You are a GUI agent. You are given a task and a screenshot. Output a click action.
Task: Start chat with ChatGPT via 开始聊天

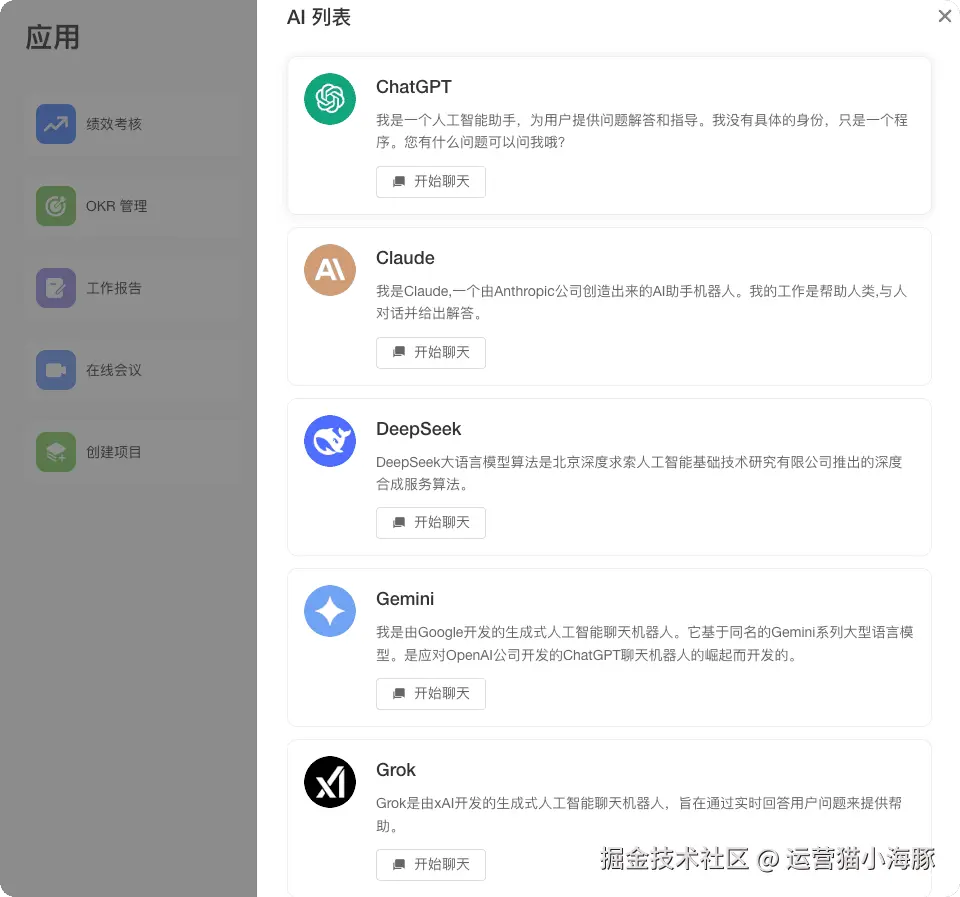[x=431, y=182]
